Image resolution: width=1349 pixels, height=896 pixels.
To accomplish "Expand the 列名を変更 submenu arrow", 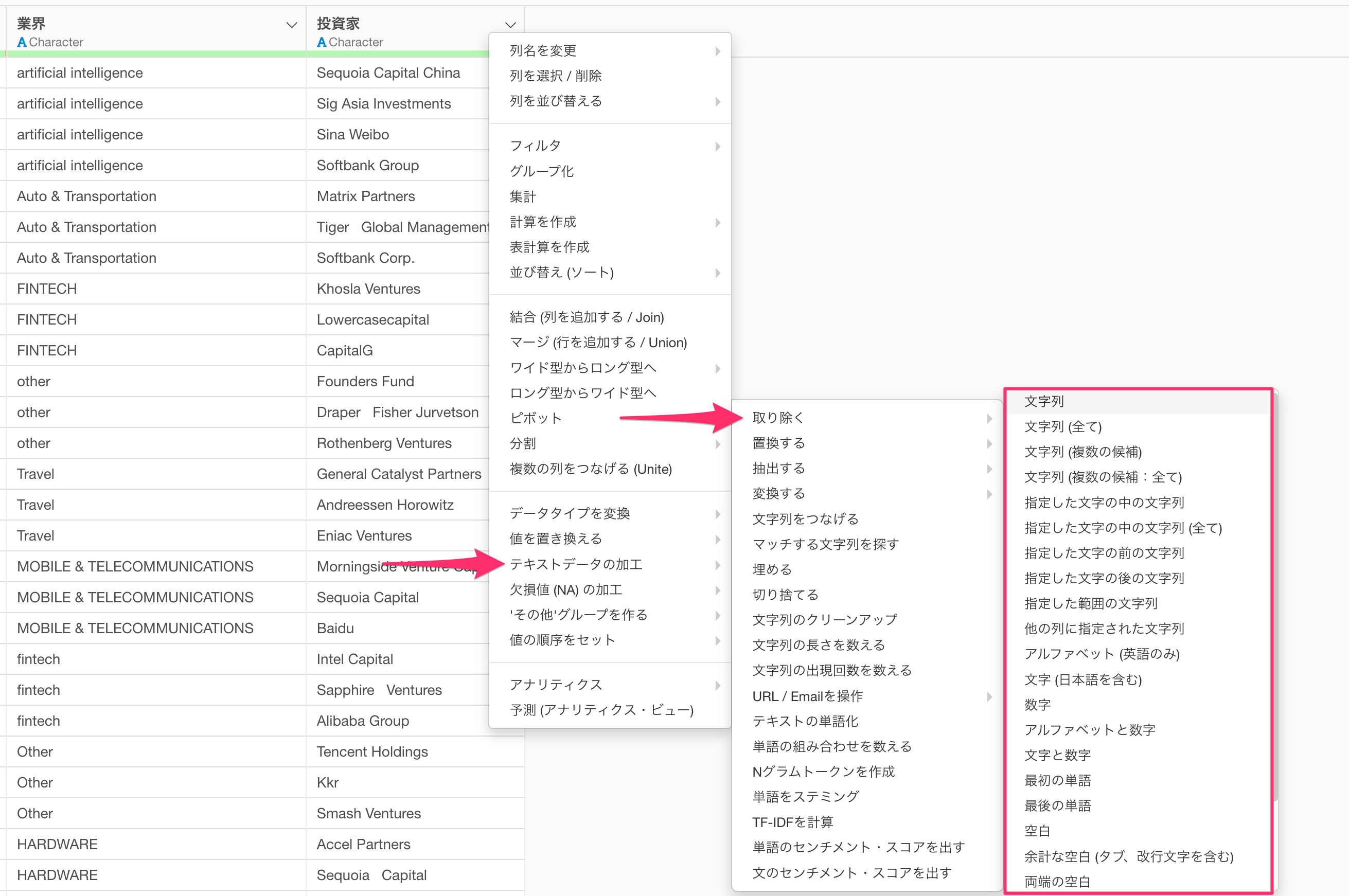I will coord(718,51).
